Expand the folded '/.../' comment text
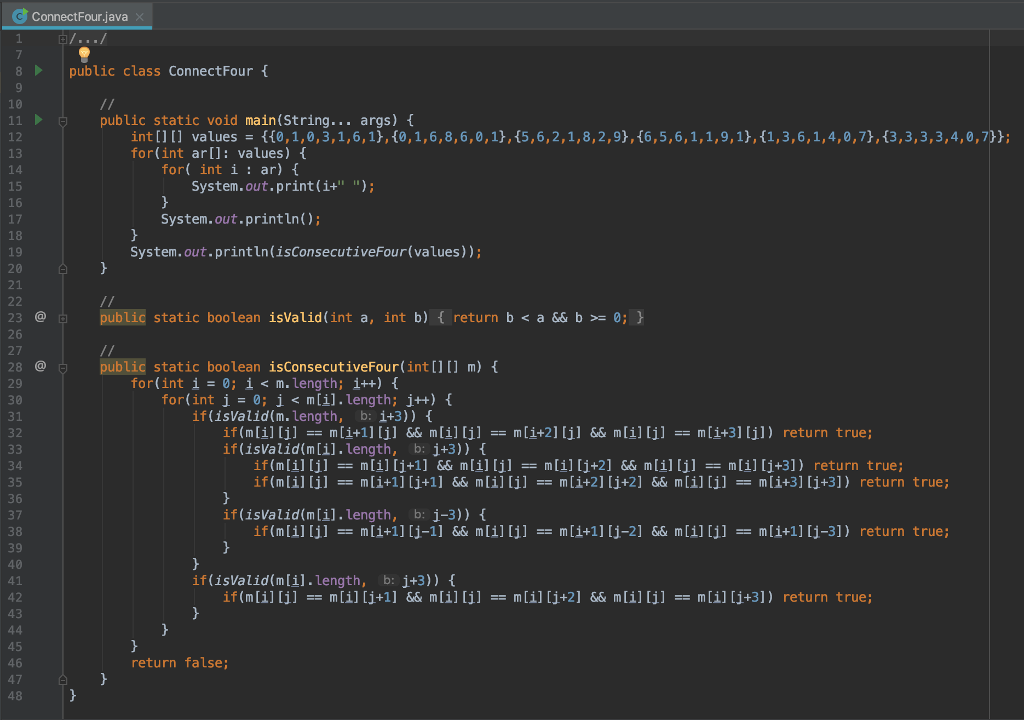Screen dimensions: 1024x720 tap(88, 39)
